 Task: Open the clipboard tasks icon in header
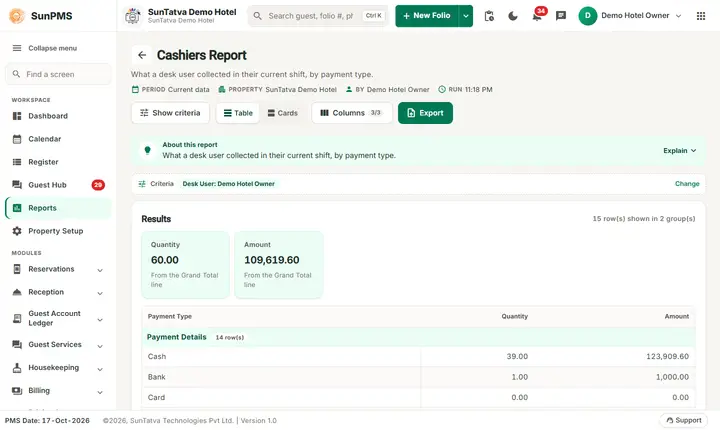click(489, 16)
